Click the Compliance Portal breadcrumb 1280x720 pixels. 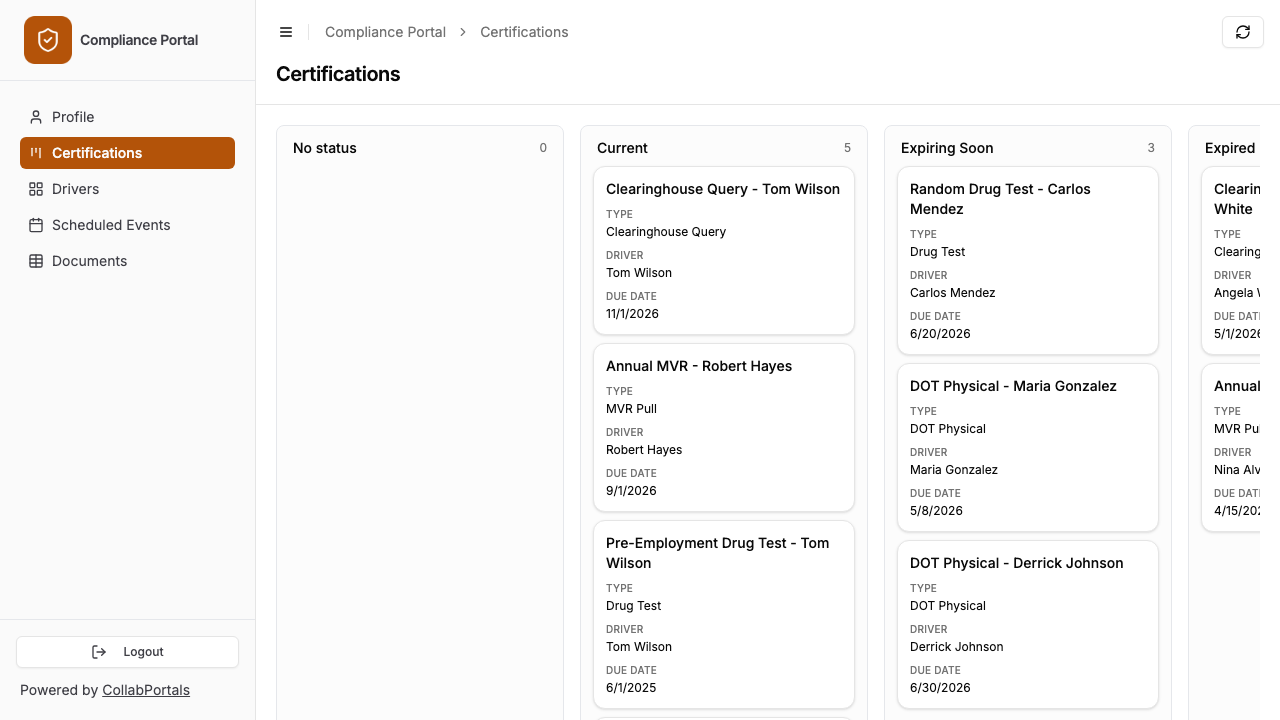pyautogui.click(x=385, y=32)
